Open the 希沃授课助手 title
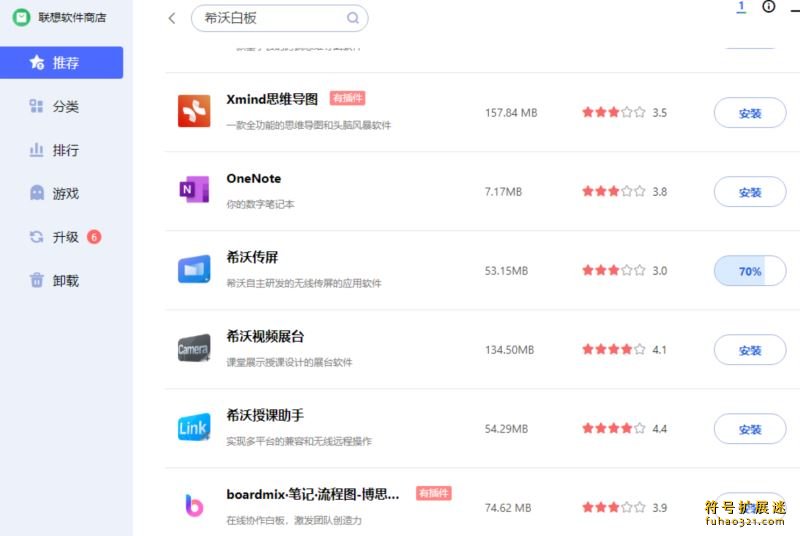800x536 pixels. (265, 415)
